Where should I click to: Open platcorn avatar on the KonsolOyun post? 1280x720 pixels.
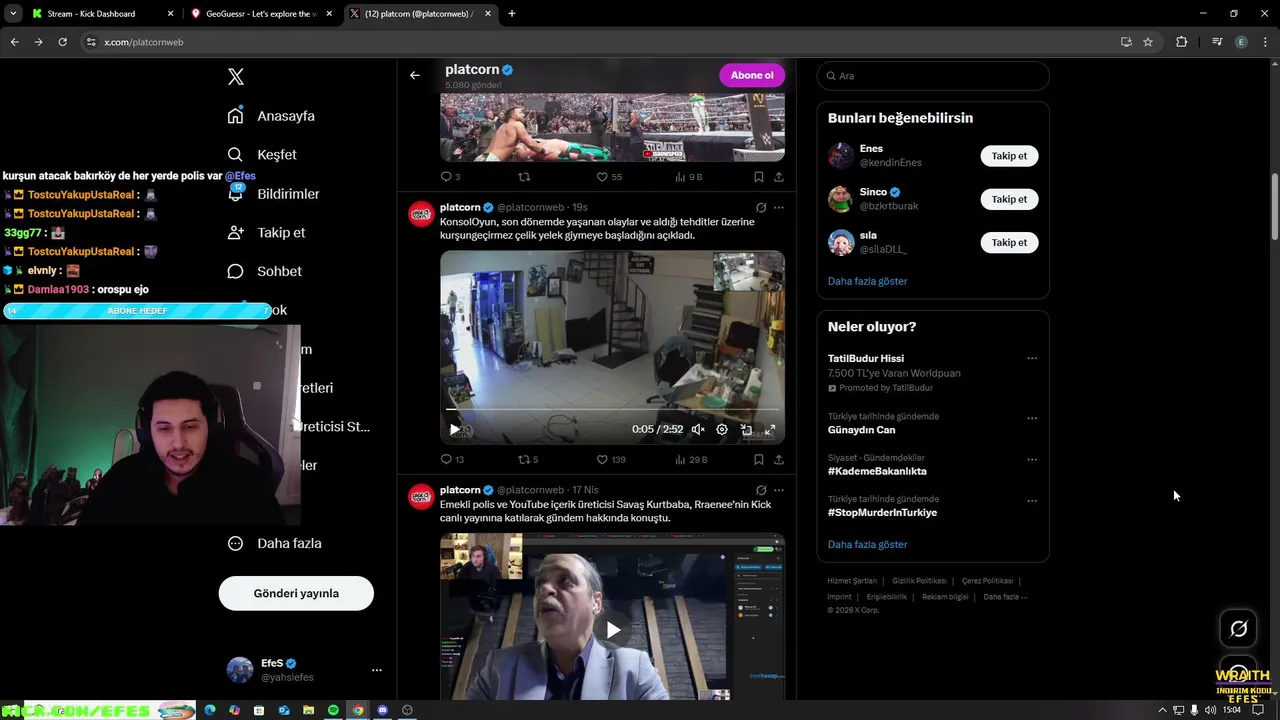pos(421,214)
